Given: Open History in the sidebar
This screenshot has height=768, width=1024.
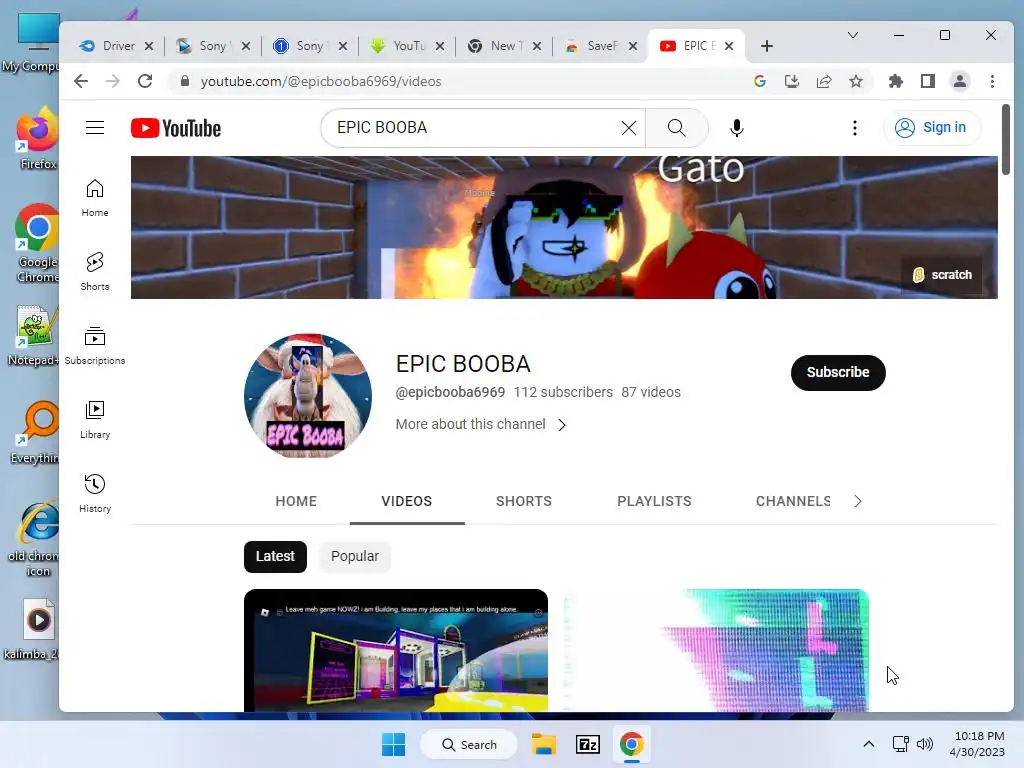Looking at the screenshot, I should point(95,494).
